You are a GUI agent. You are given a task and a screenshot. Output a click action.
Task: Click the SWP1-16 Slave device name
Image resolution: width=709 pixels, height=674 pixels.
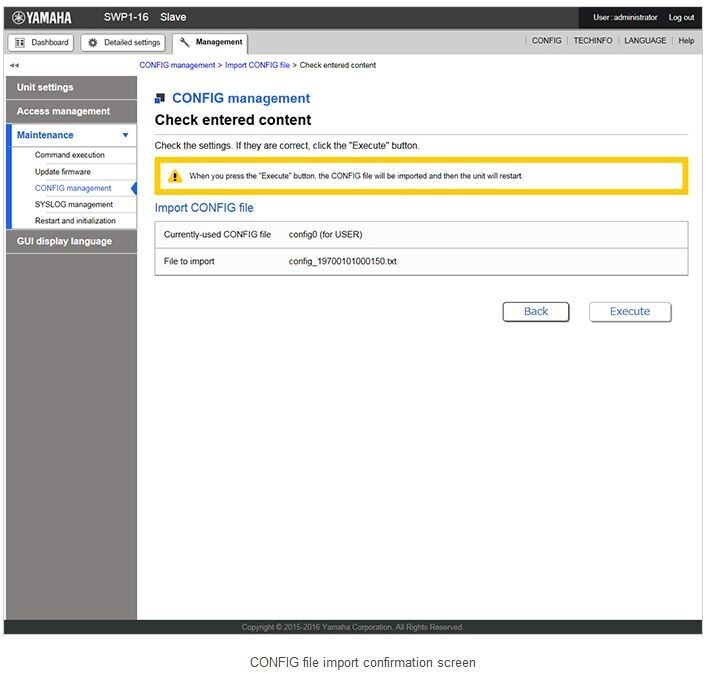click(145, 17)
